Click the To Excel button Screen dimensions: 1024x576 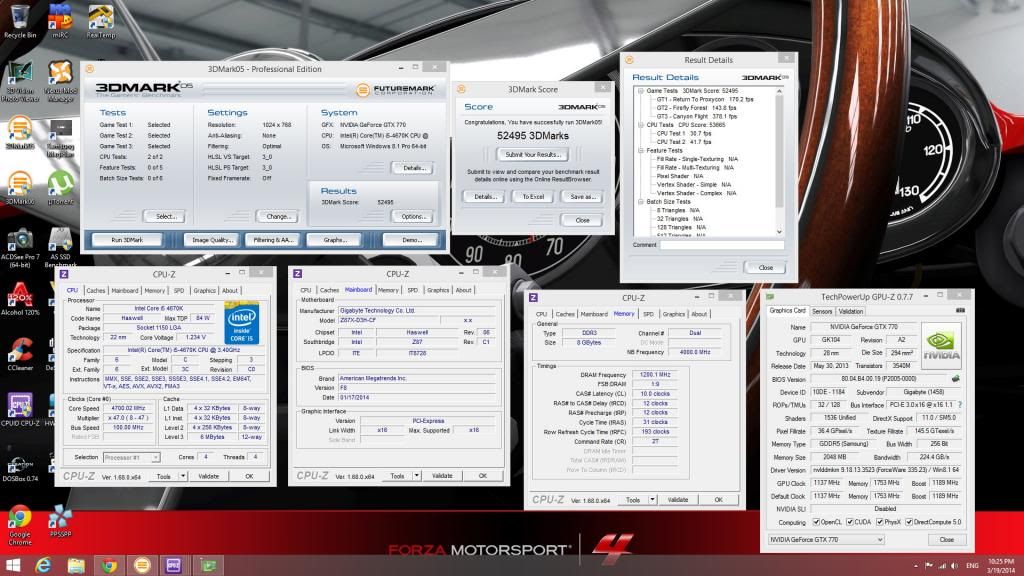[x=533, y=197]
